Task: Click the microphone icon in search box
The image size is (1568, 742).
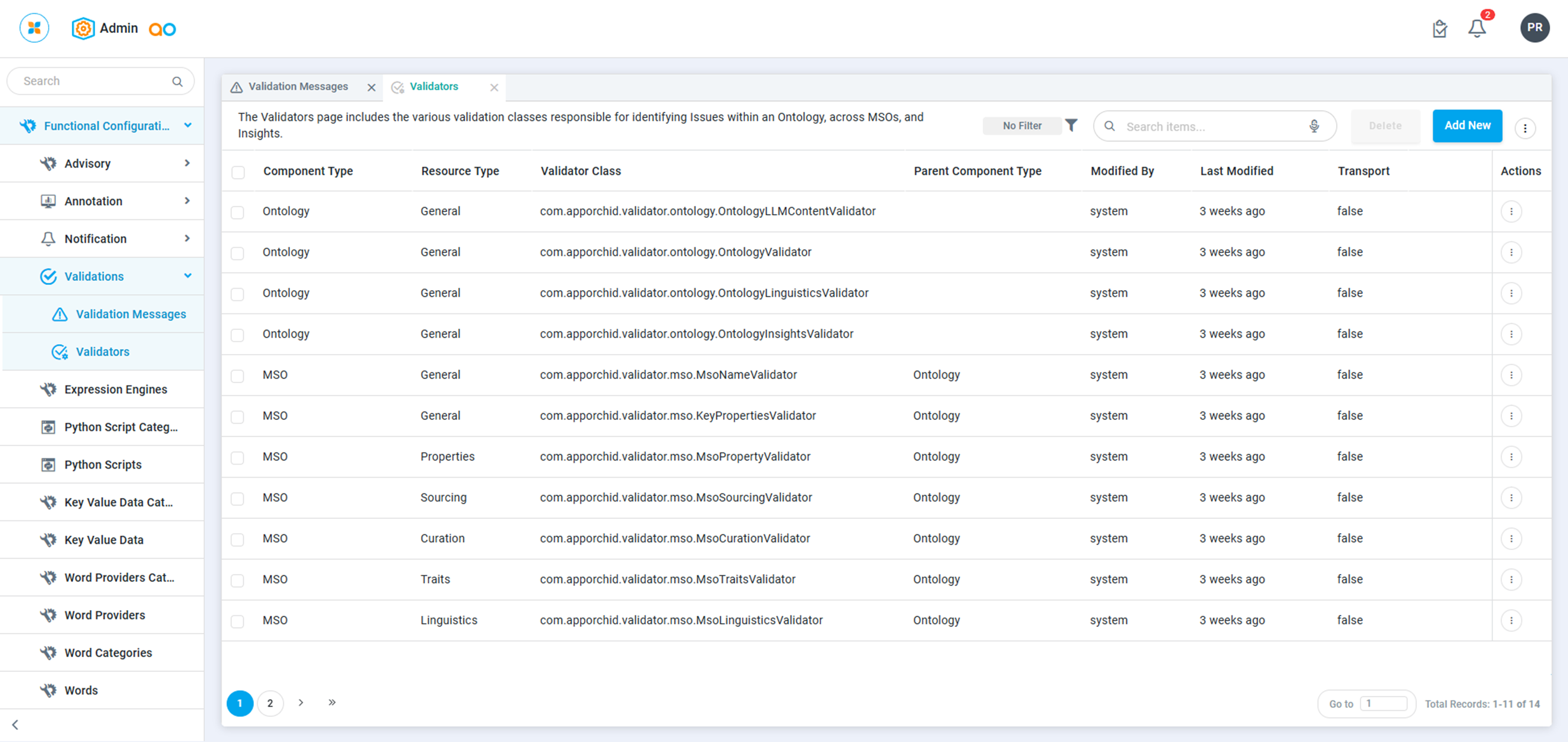Action: pos(1314,126)
